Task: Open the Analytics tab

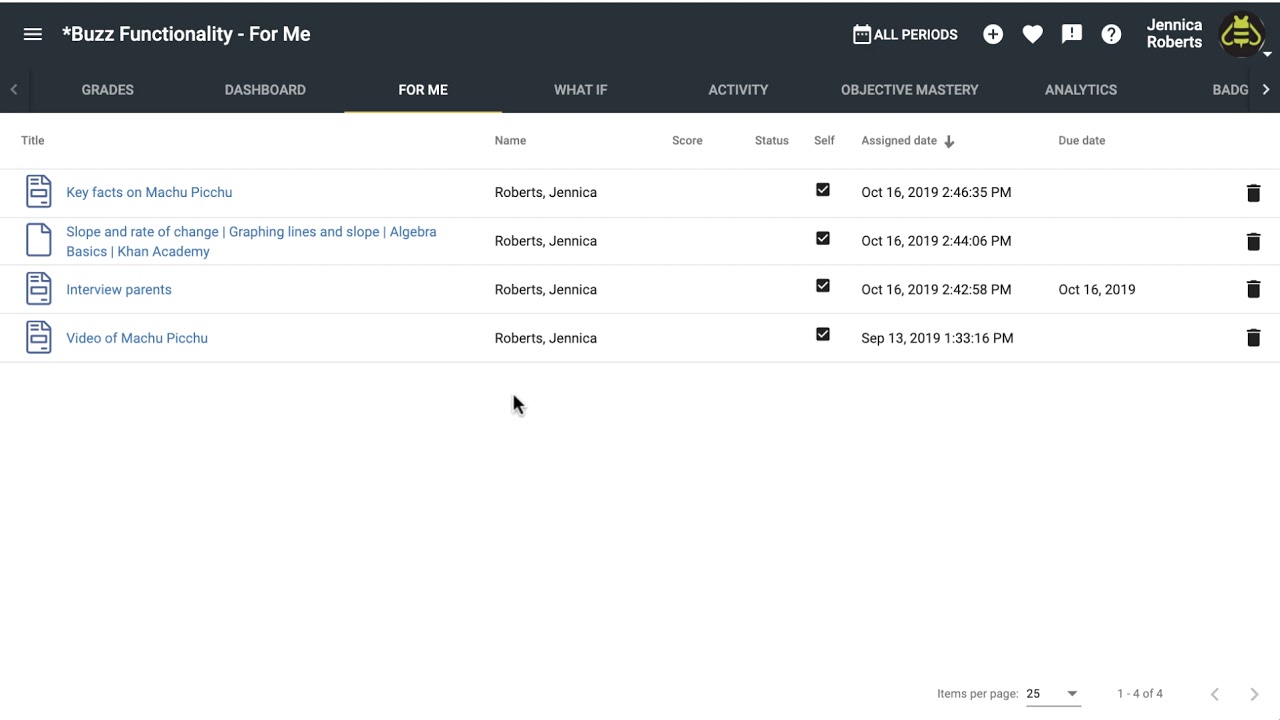Action: [1081, 90]
